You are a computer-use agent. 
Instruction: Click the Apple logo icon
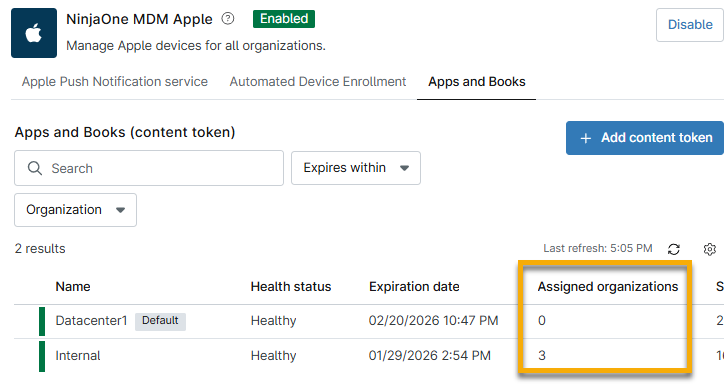(x=34, y=33)
